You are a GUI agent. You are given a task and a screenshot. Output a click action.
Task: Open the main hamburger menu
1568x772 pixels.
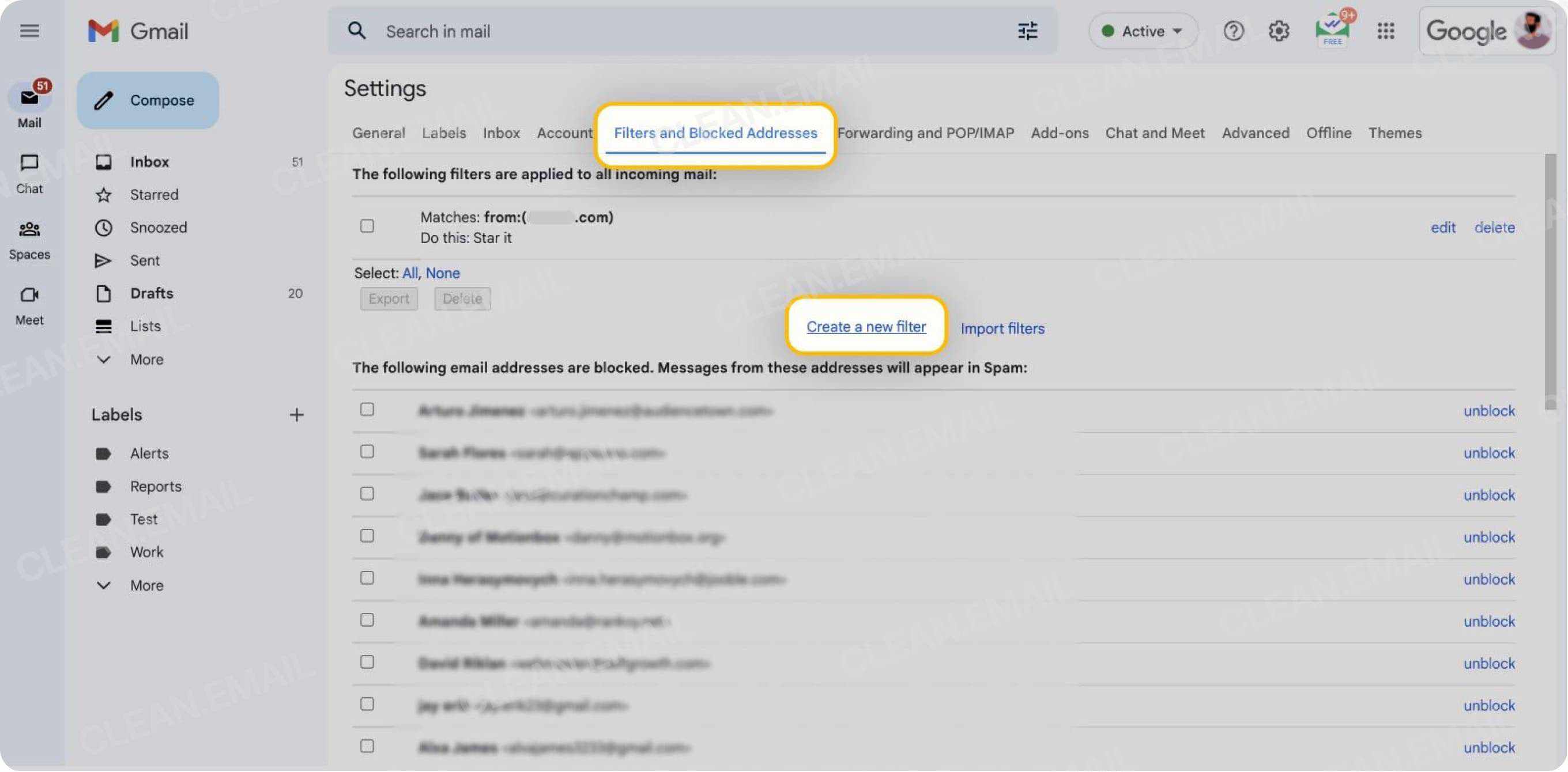tap(29, 31)
